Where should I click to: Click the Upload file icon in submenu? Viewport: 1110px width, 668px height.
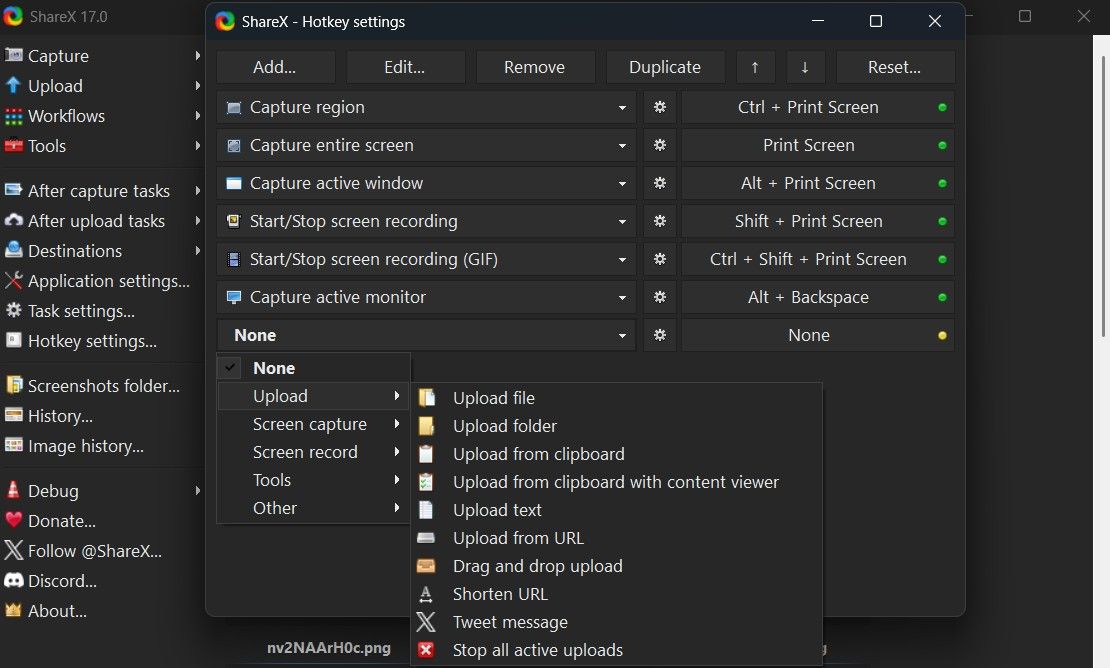pyautogui.click(x=426, y=398)
